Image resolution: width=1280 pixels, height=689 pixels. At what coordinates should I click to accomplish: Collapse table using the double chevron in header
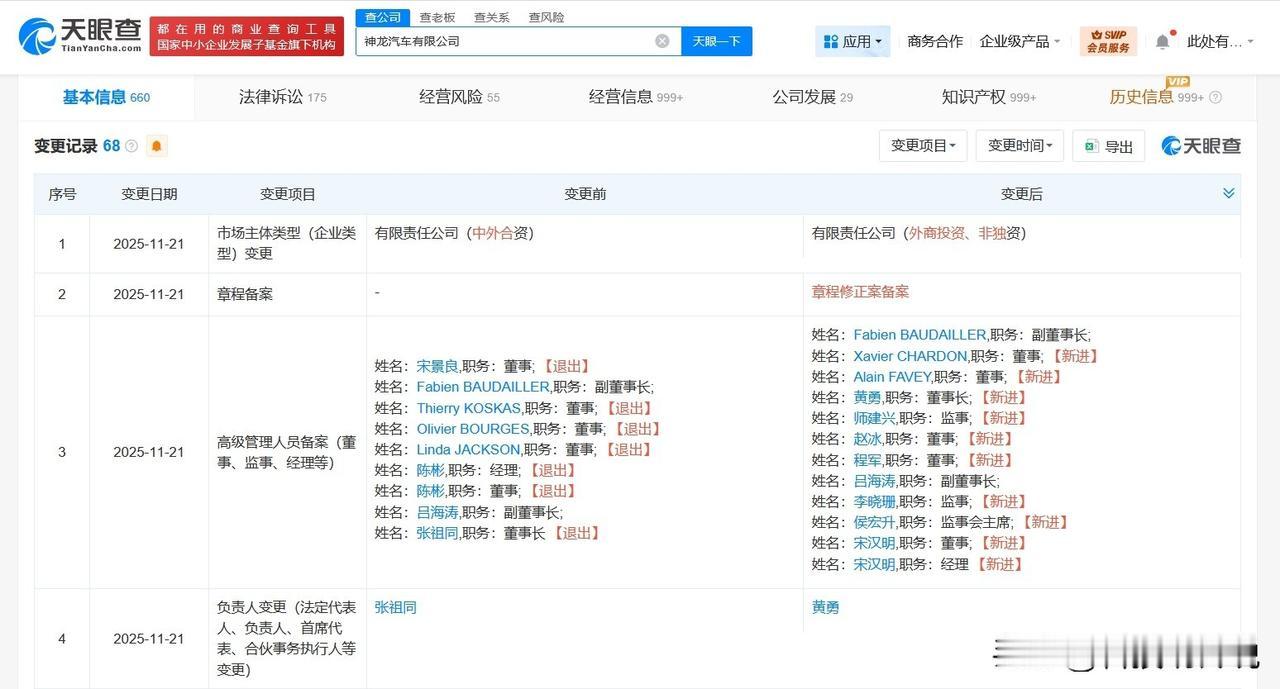tap(1229, 193)
